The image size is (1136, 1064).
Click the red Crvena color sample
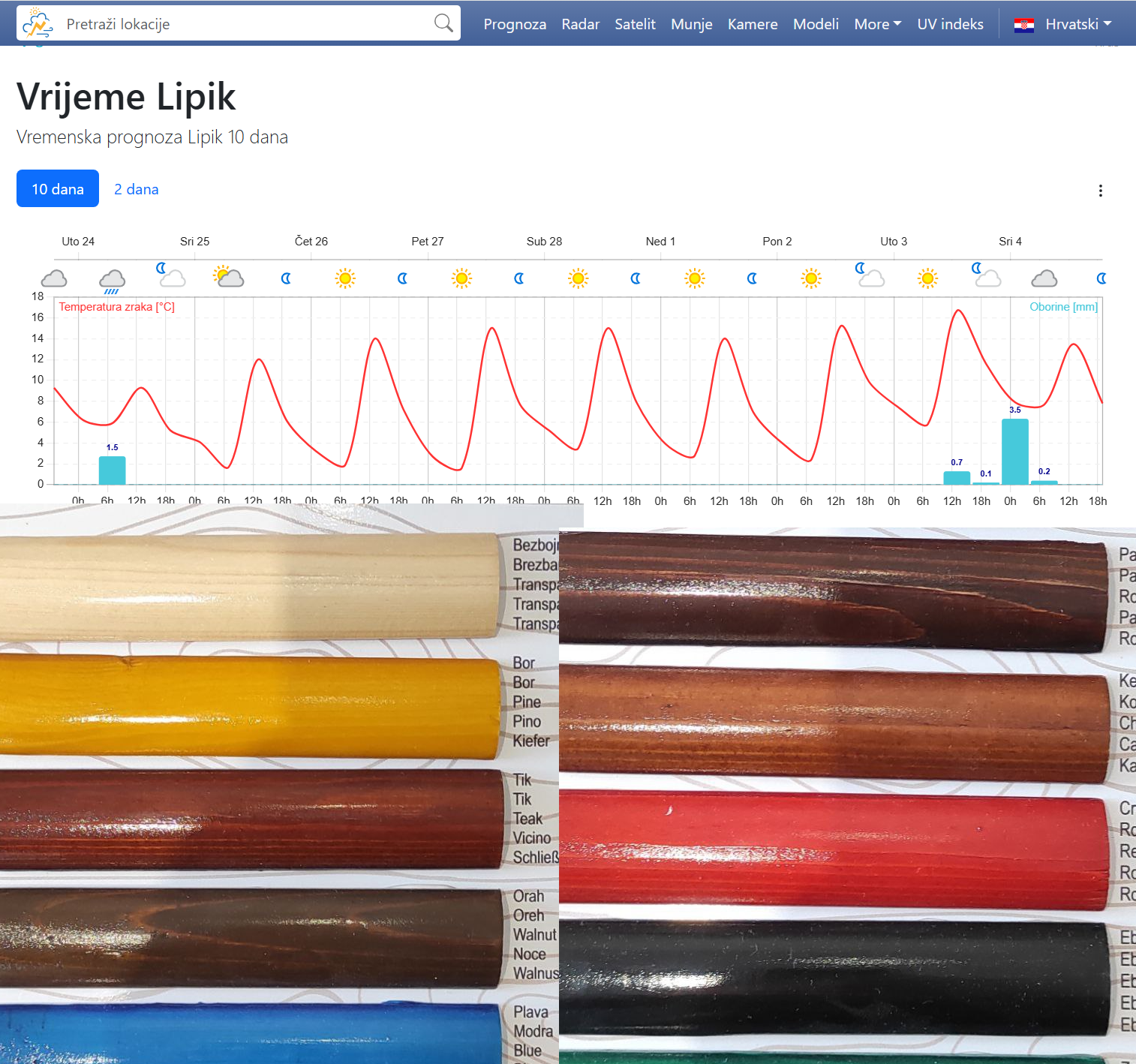coord(833,848)
